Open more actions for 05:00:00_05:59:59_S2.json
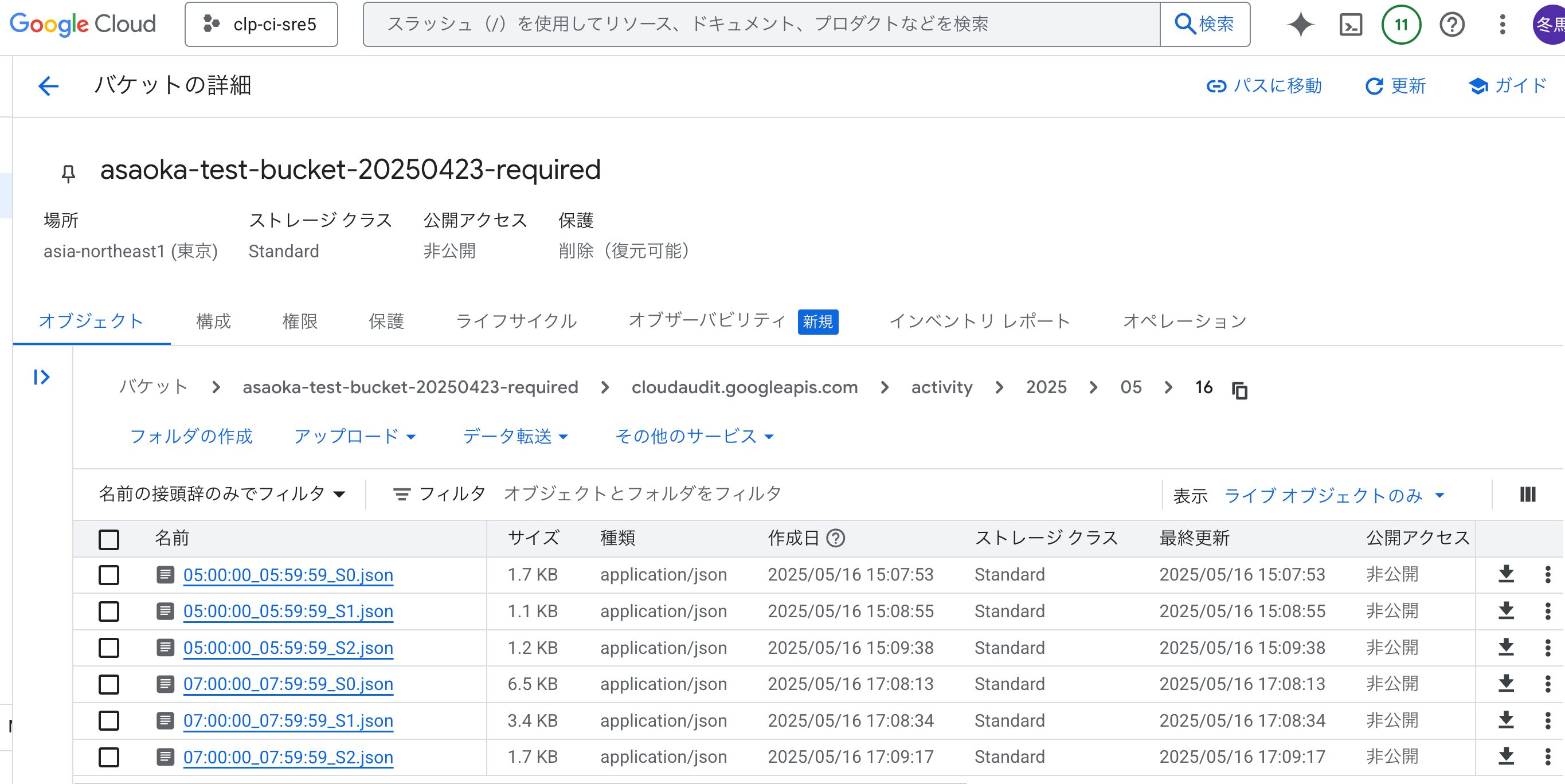Screen dimensions: 1565x784 point(1547,648)
